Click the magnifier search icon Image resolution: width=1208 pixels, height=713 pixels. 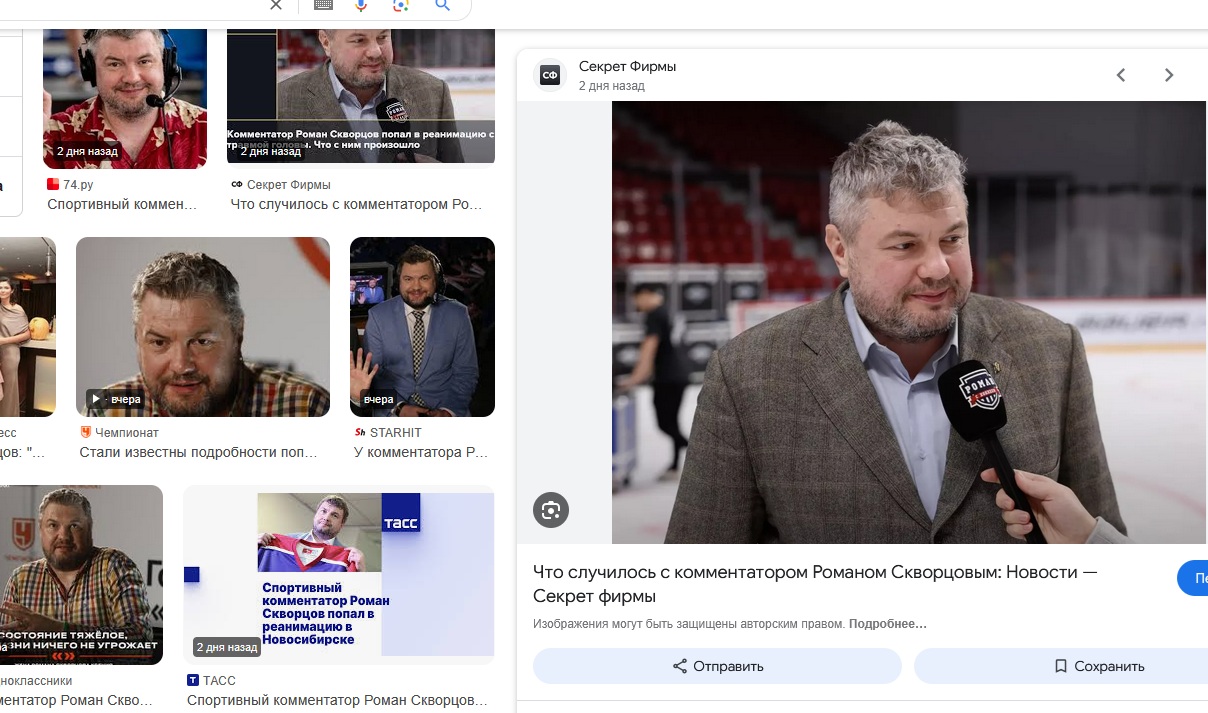coord(442,5)
